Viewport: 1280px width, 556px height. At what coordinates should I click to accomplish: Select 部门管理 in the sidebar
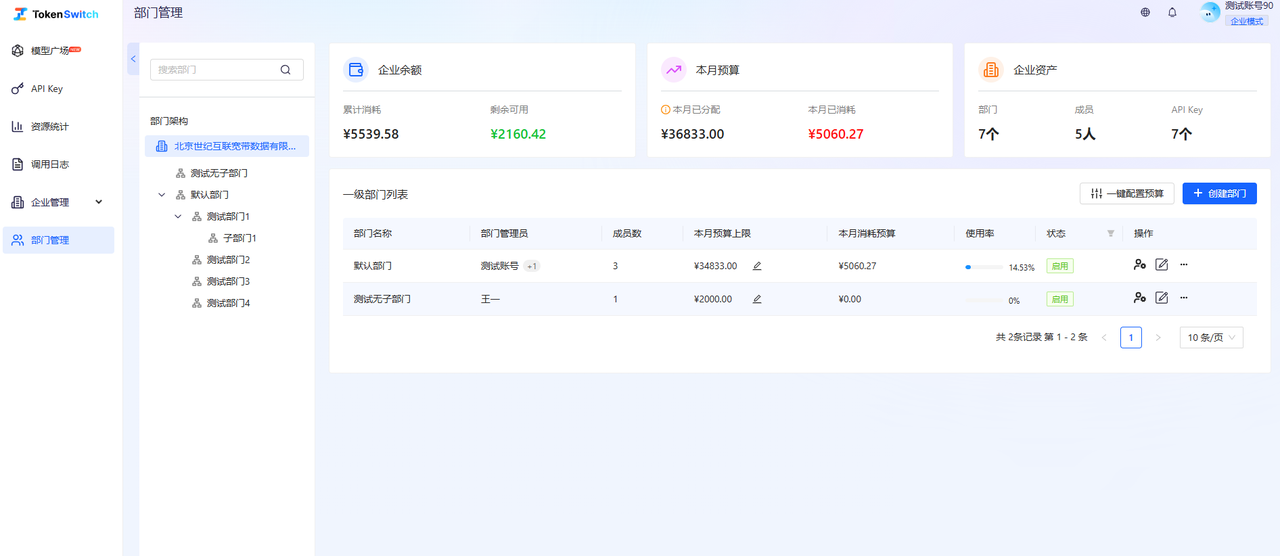(x=58, y=240)
